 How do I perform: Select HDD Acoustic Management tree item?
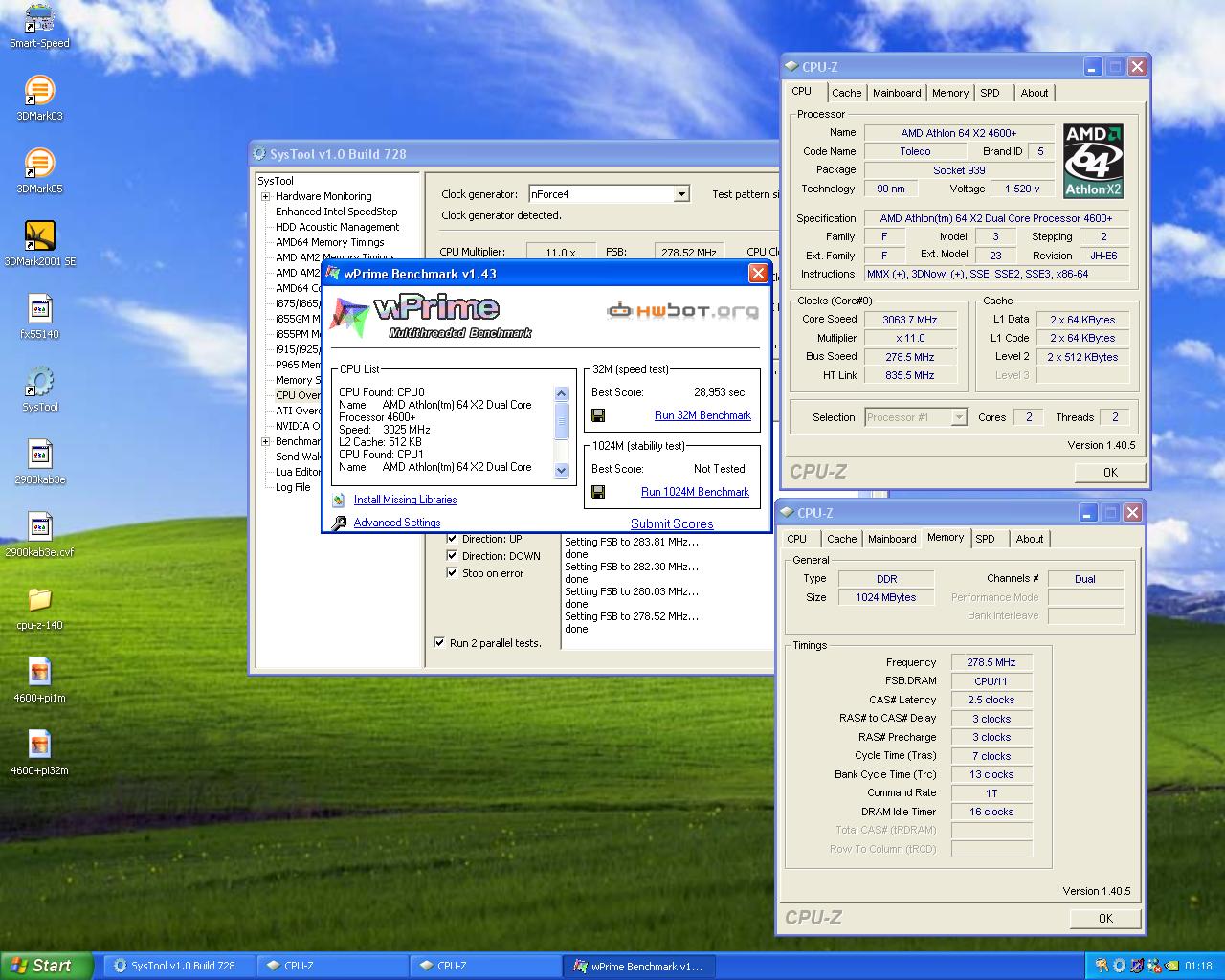(338, 227)
